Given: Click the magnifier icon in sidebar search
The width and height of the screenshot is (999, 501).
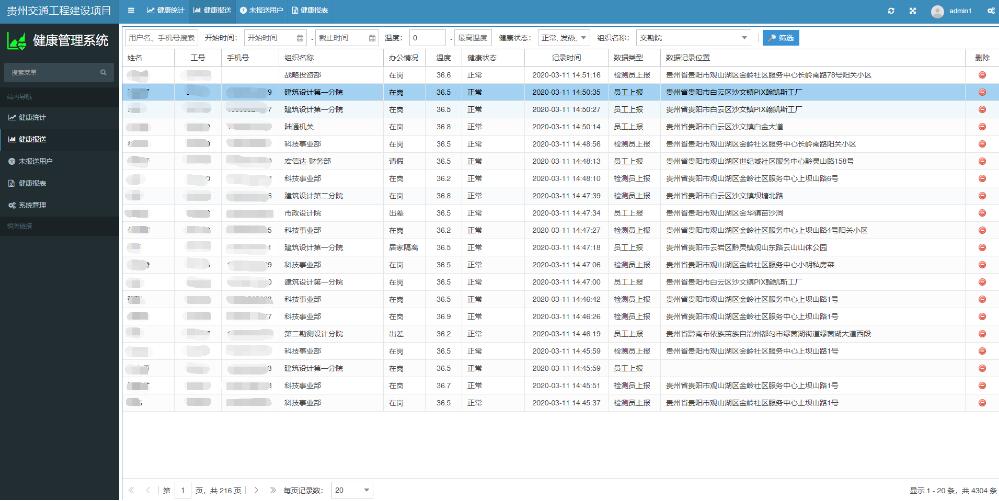Looking at the screenshot, I should click(x=103, y=73).
